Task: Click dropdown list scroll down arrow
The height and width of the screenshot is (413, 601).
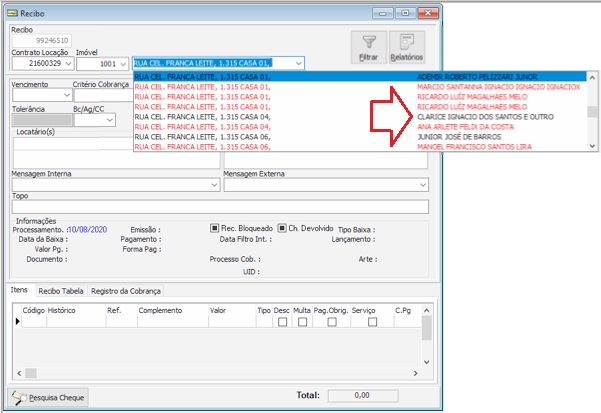Action: (x=594, y=145)
